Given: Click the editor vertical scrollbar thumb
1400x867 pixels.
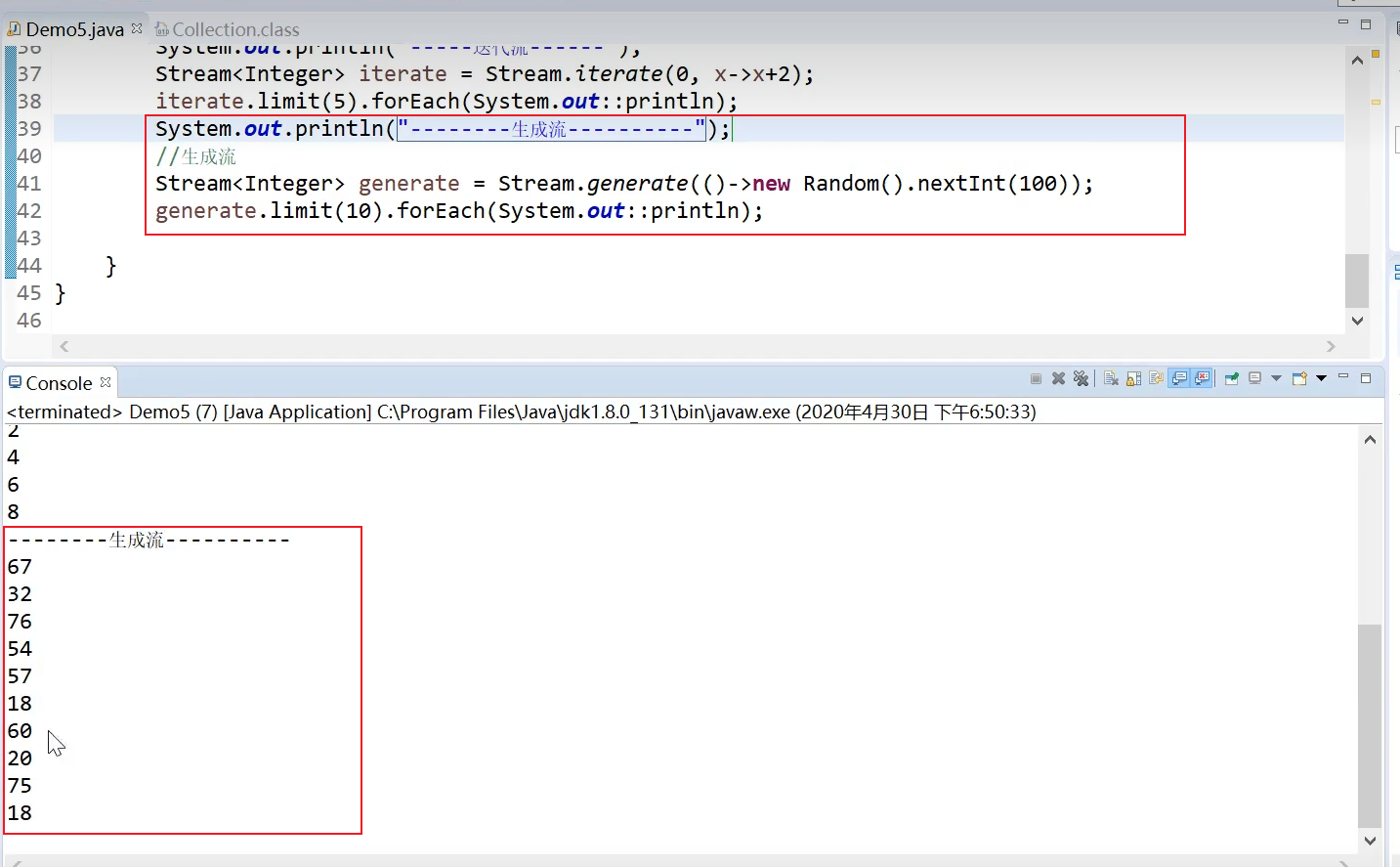Looking at the screenshot, I should coord(1357,281).
